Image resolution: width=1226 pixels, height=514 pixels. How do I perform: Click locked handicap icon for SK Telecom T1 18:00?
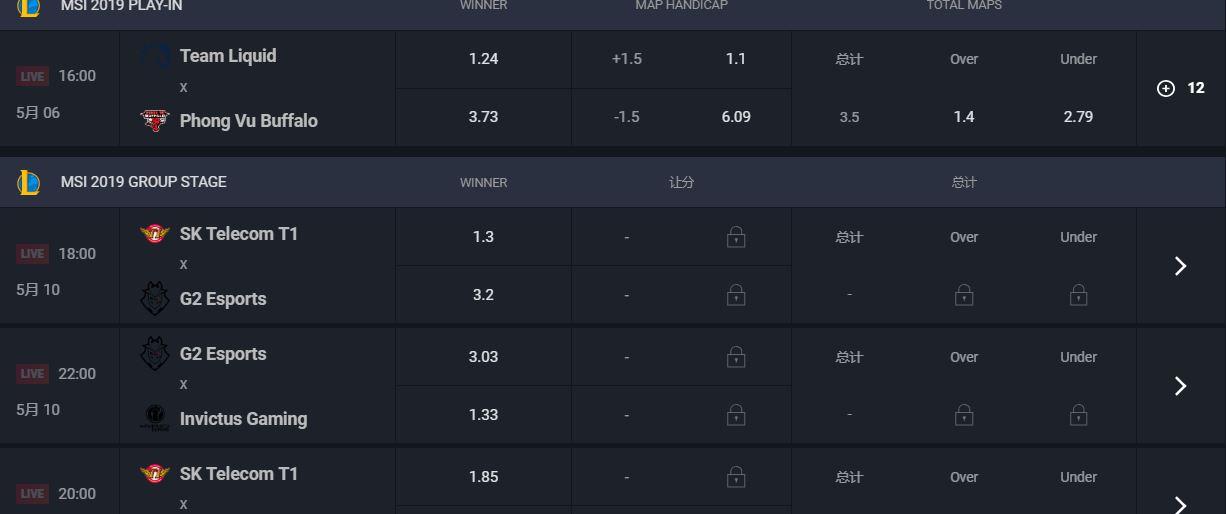(736, 237)
